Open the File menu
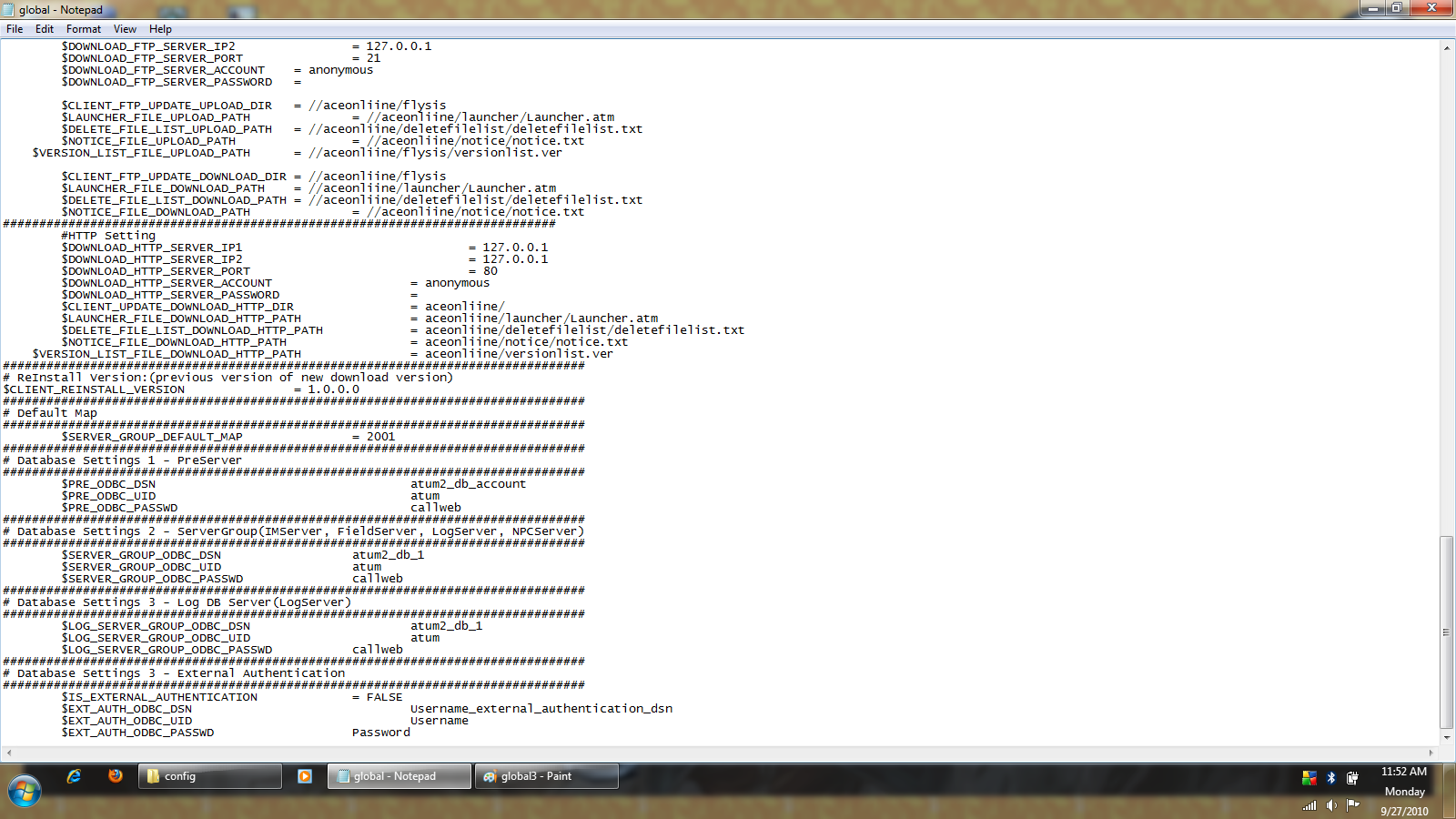Viewport: 1456px width, 819px height. coord(15,29)
